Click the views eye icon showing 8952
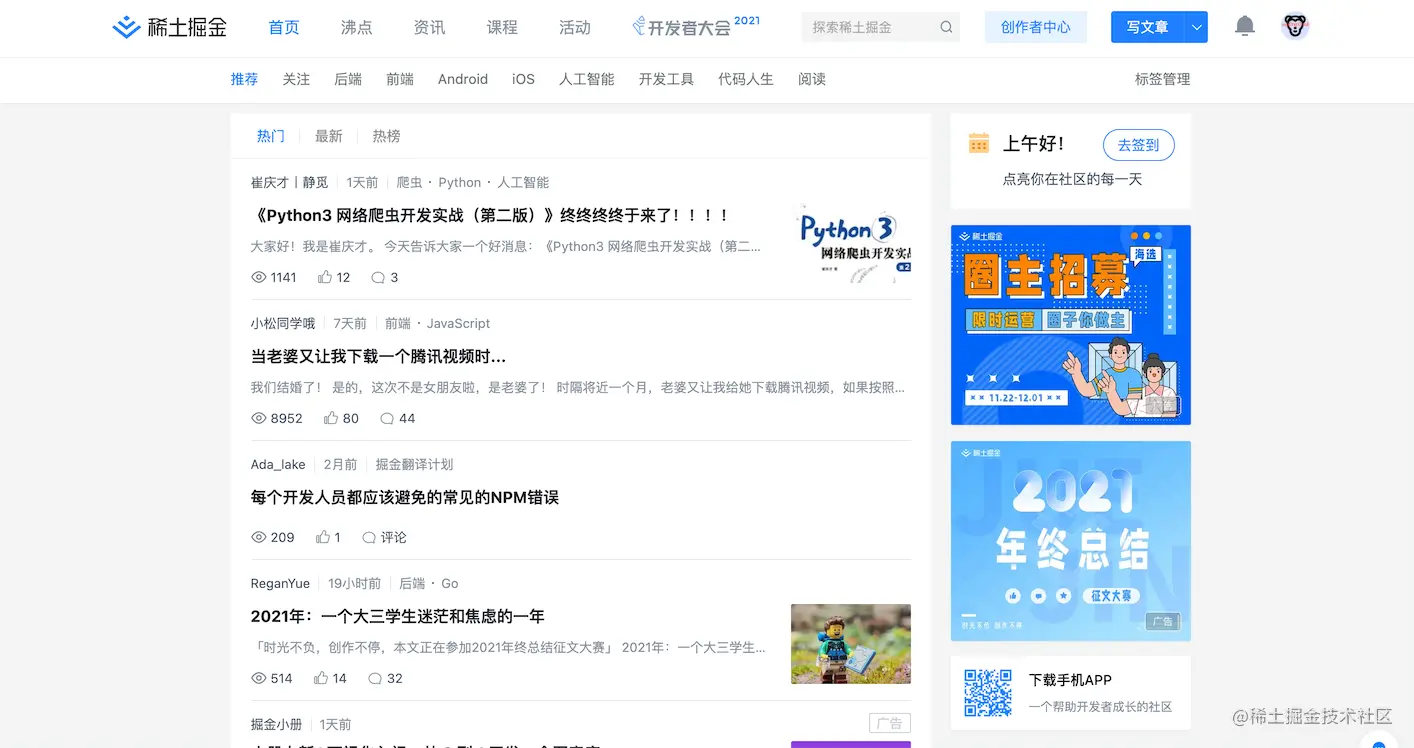The height and width of the screenshot is (748, 1414). [x=258, y=418]
